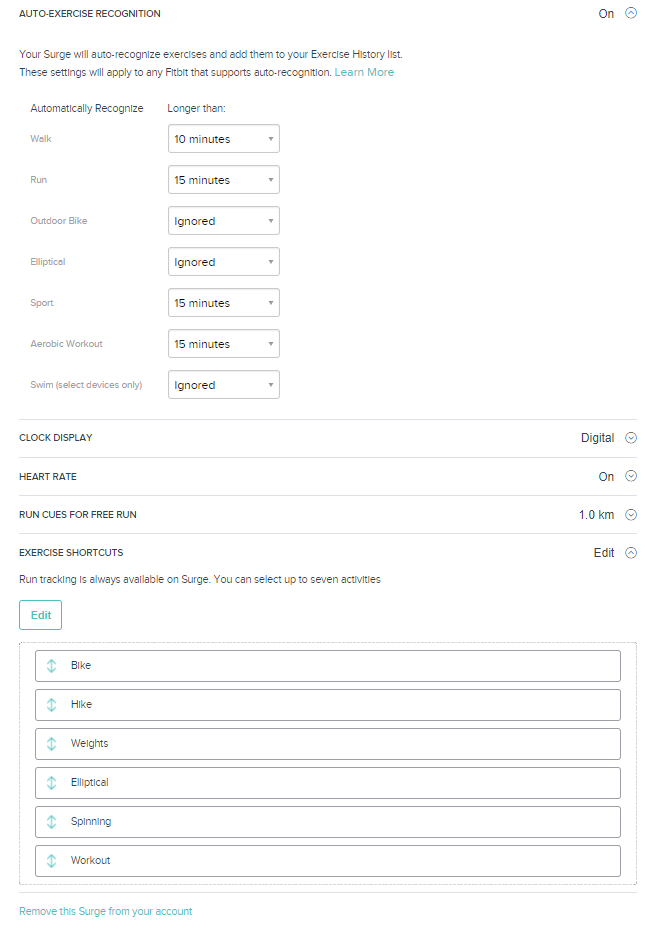Image resolution: width=664 pixels, height=929 pixels.
Task: Click the reorder arrows icon for Hike
Action: (52, 705)
